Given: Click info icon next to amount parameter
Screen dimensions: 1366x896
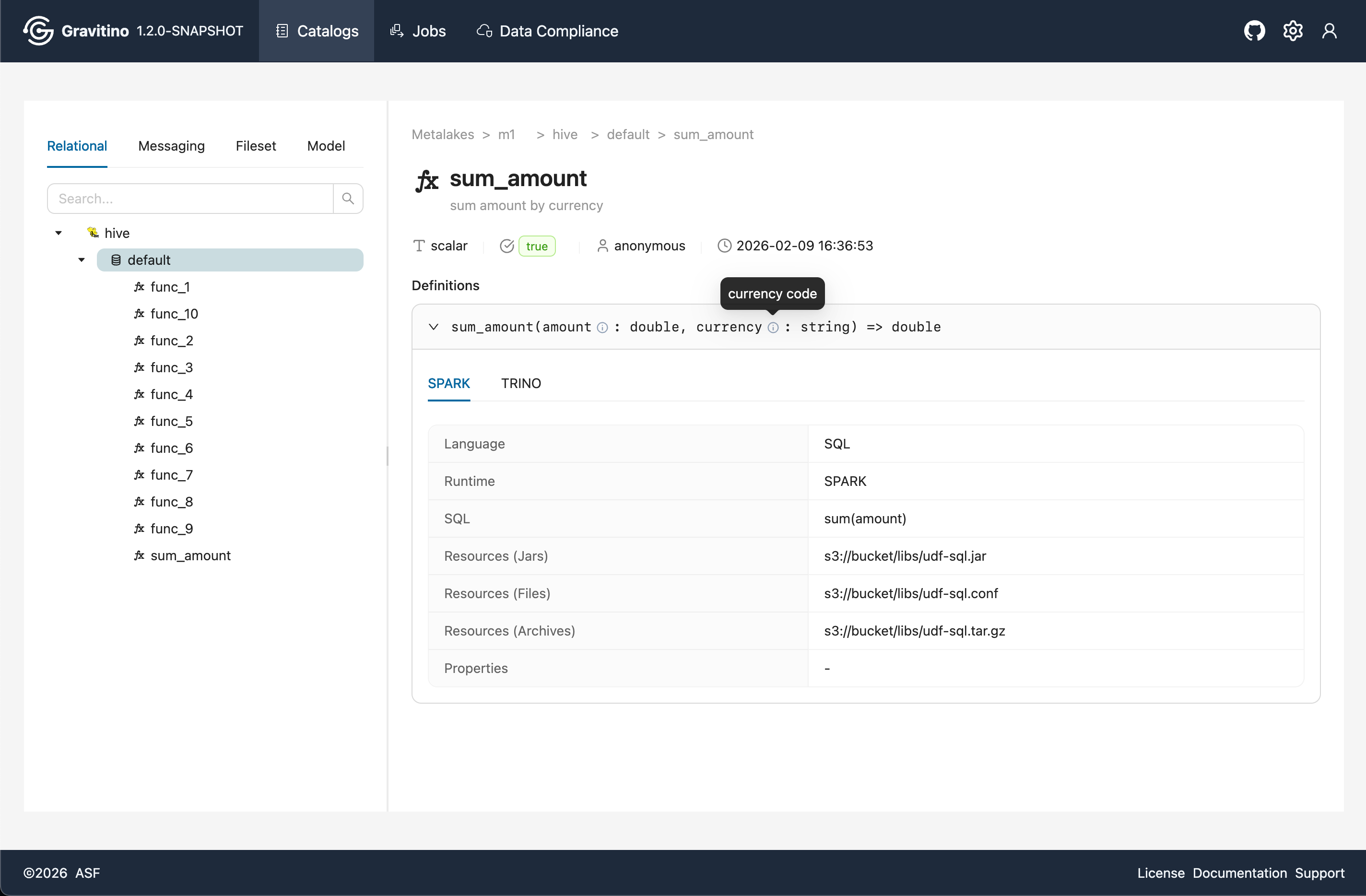Looking at the screenshot, I should 602,327.
